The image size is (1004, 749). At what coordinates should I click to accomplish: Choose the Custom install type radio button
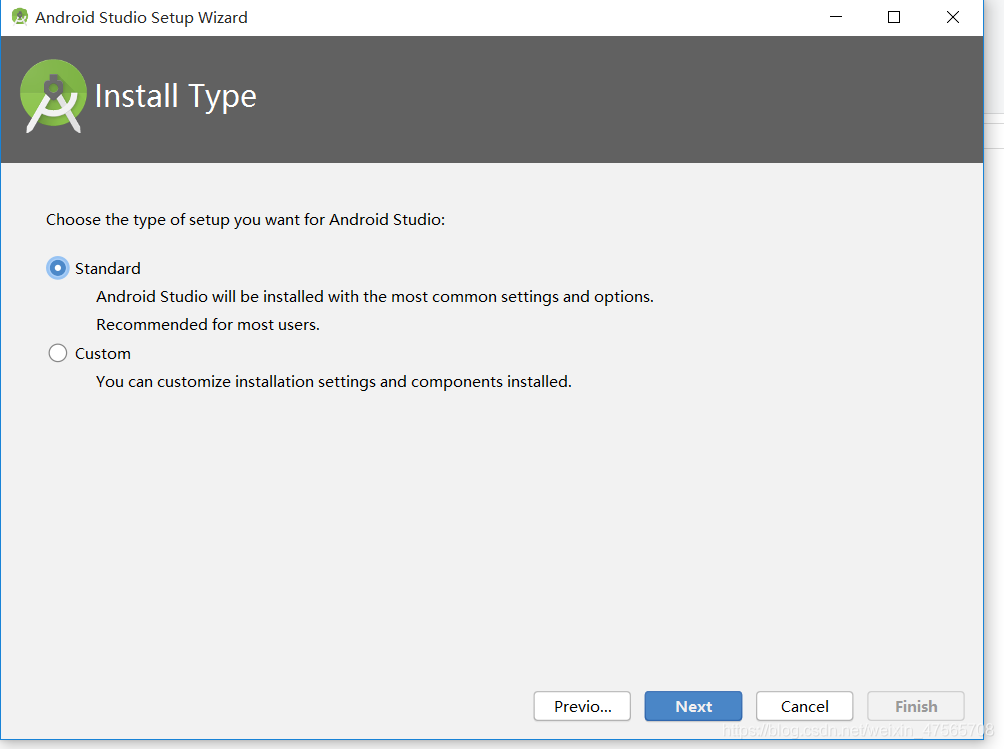[x=58, y=353]
